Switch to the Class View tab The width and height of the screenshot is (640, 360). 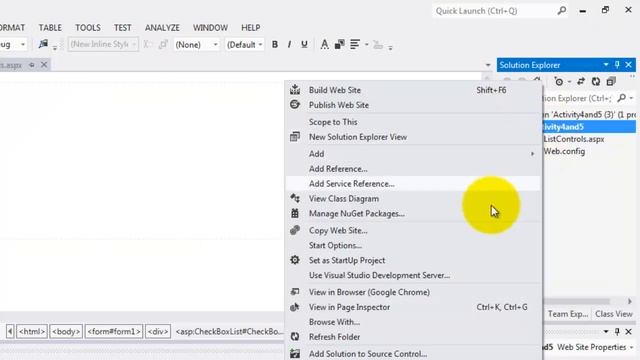click(x=613, y=314)
